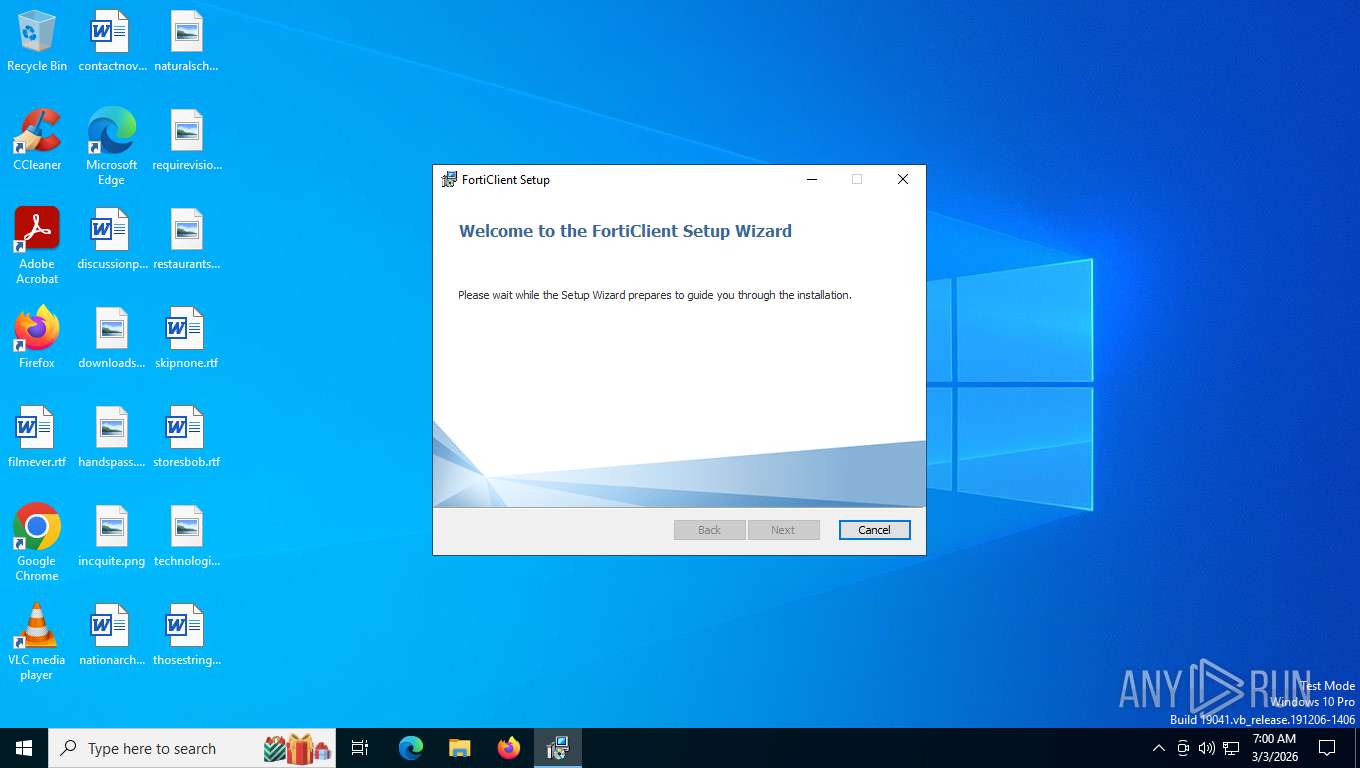This screenshot has height=768, width=1360.
Task: Launch Firefox from the taskbar
Action: [x=509, y=748]
